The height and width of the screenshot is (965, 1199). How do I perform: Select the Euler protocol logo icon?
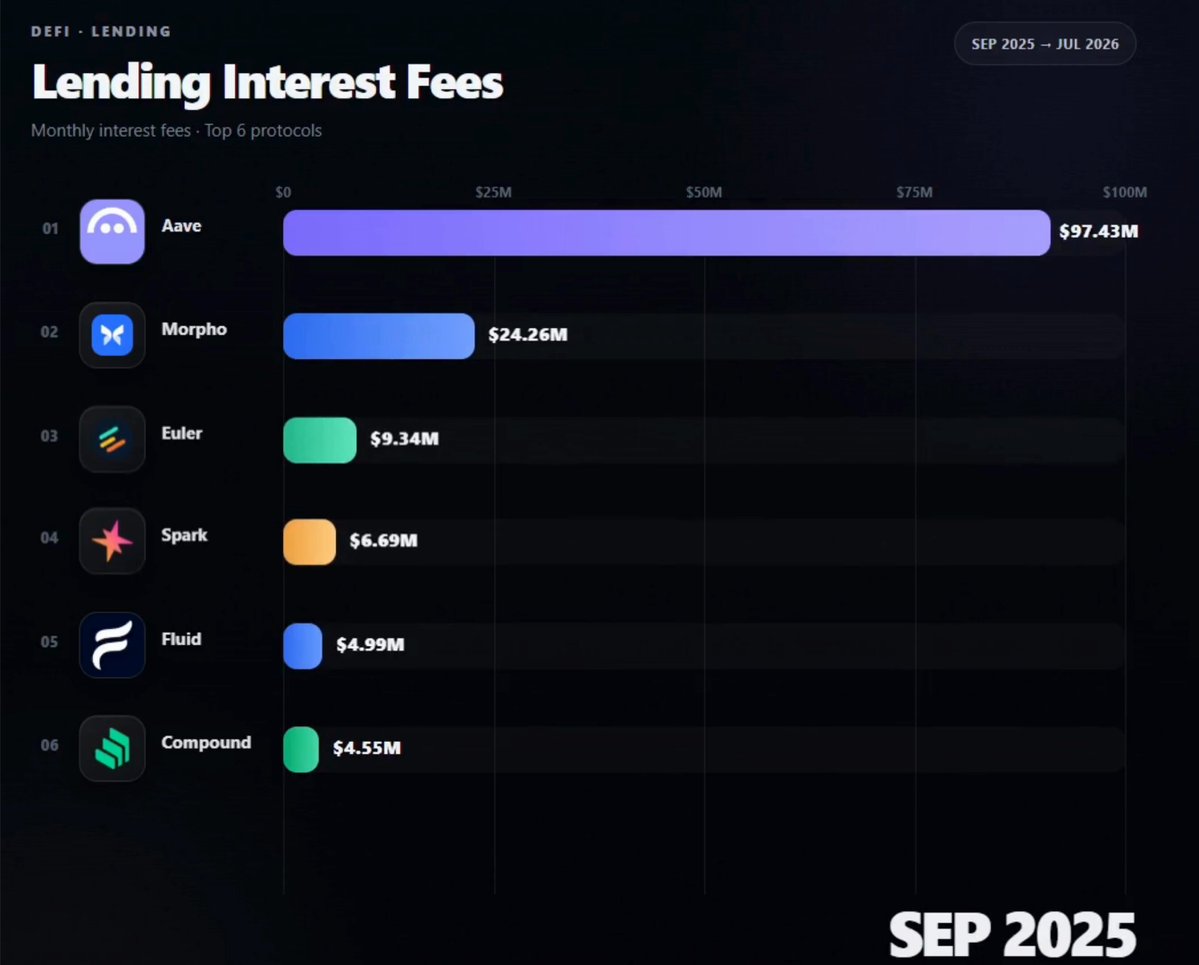112,439
